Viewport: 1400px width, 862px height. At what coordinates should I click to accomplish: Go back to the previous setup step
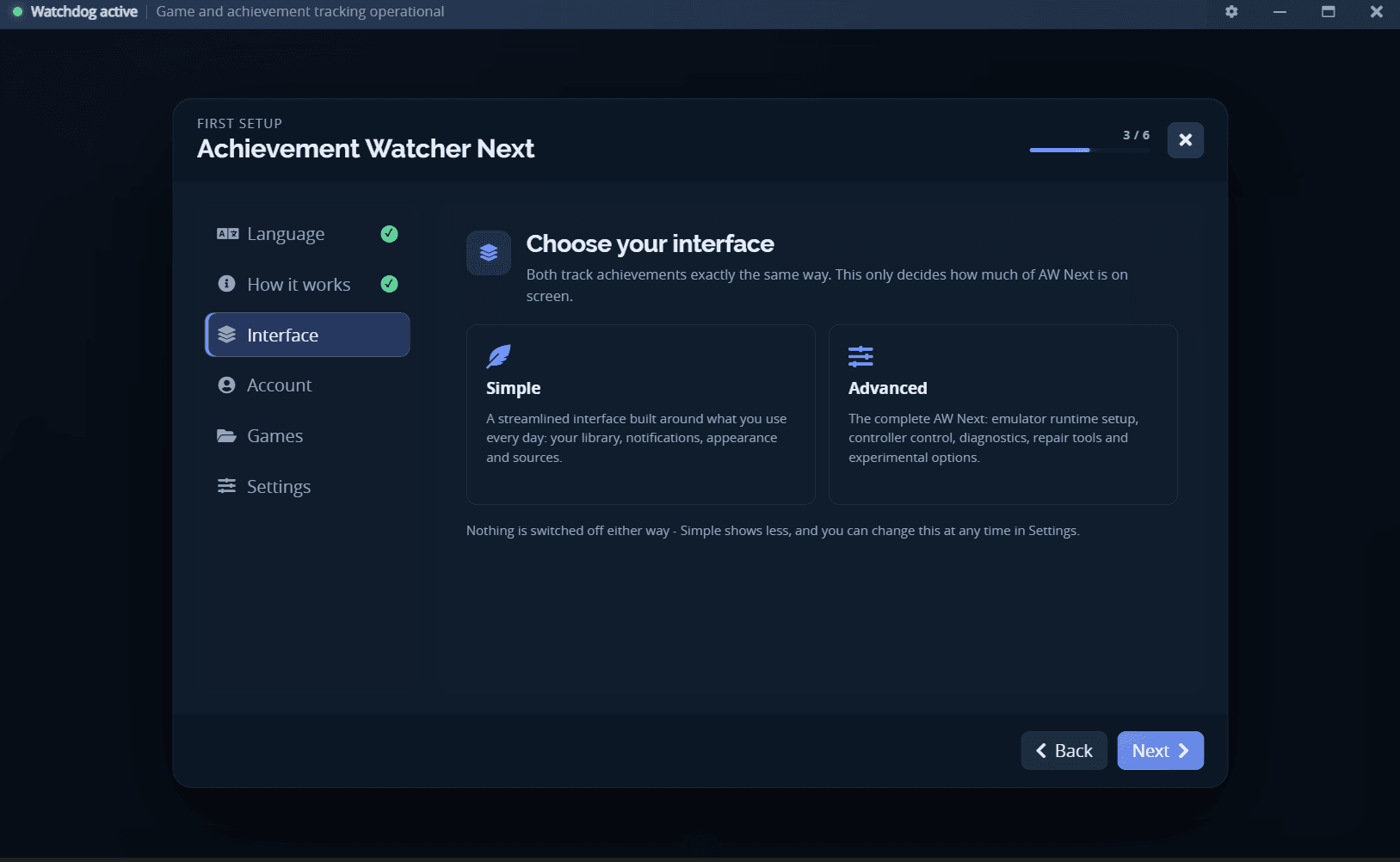coord(1064,751)
